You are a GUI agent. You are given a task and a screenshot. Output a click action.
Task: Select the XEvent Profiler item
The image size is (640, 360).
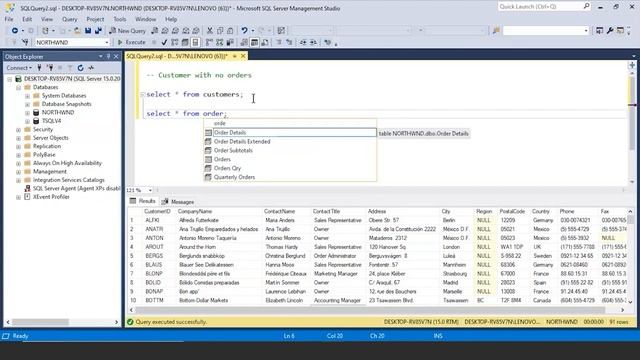click(x=51, y=197)
